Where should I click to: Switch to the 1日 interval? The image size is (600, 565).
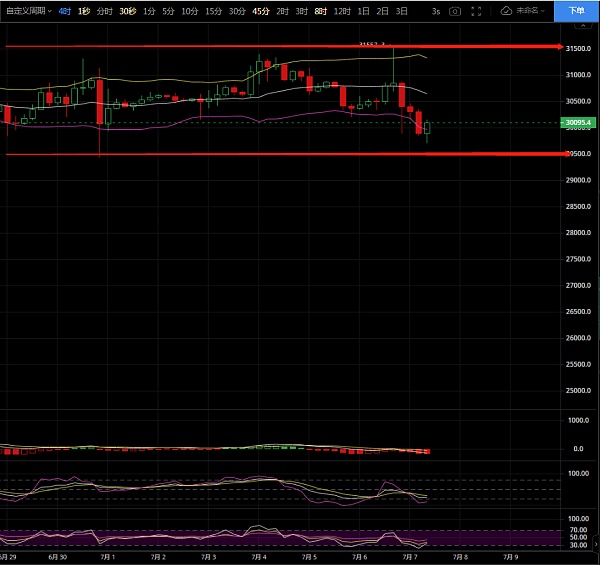[x=363, y=10]
